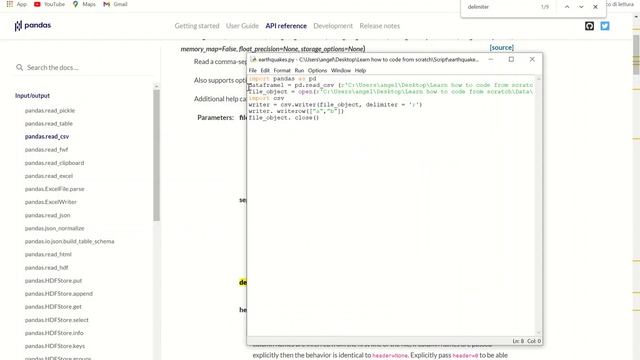Screen dimensions: 640x360
Task: Click the browser page scrollbar thumb
Action: [x=636, y=55]
